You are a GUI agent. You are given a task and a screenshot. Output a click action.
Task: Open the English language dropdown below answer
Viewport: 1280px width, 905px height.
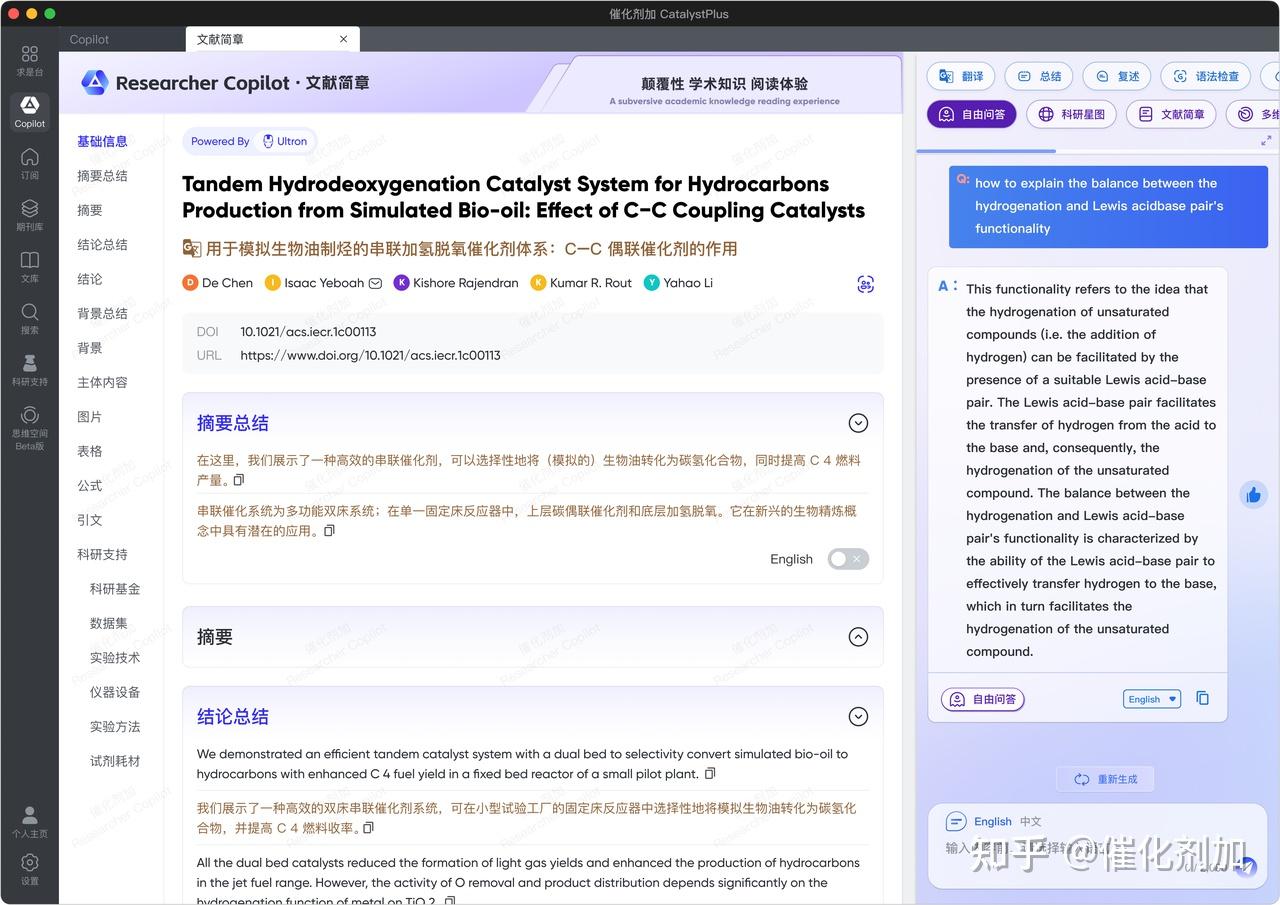(x=1151, y=698)
